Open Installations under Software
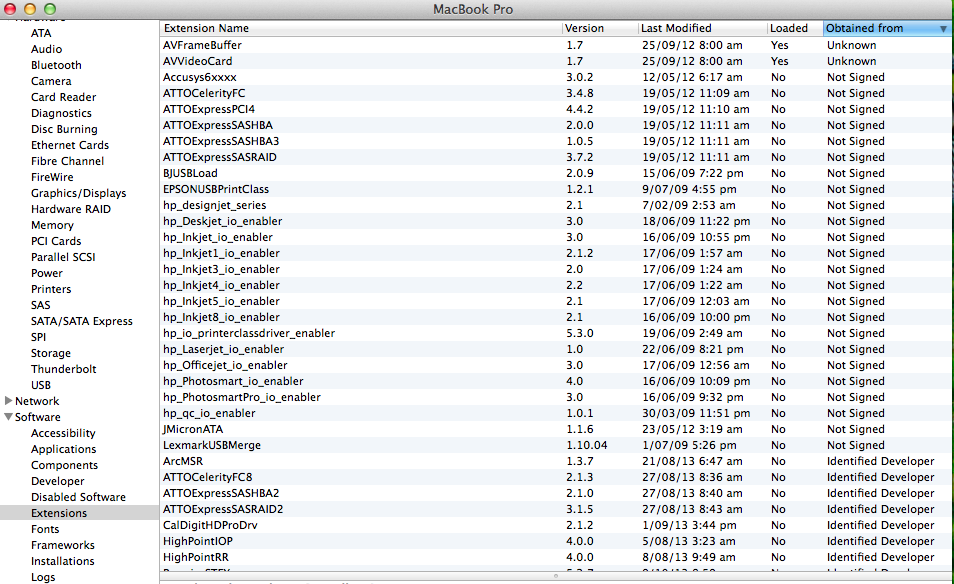Screen dimensions: 954x584 pos(63,561)
